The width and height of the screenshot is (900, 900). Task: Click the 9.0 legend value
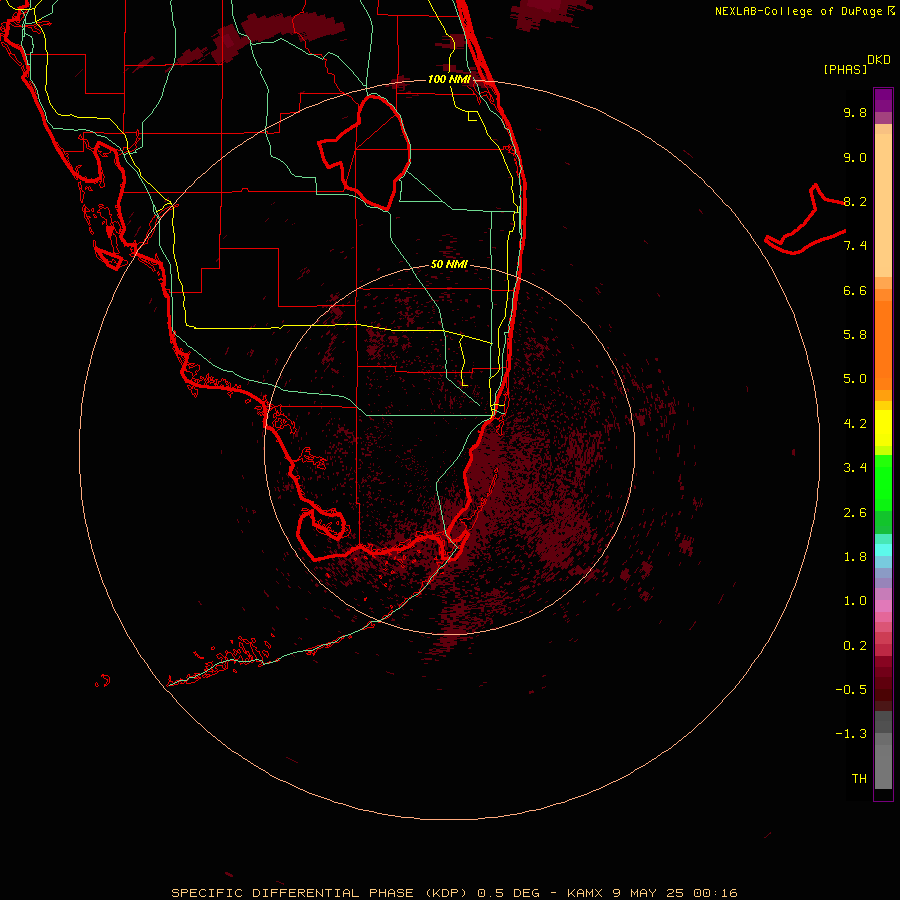[x=855, y=157]
